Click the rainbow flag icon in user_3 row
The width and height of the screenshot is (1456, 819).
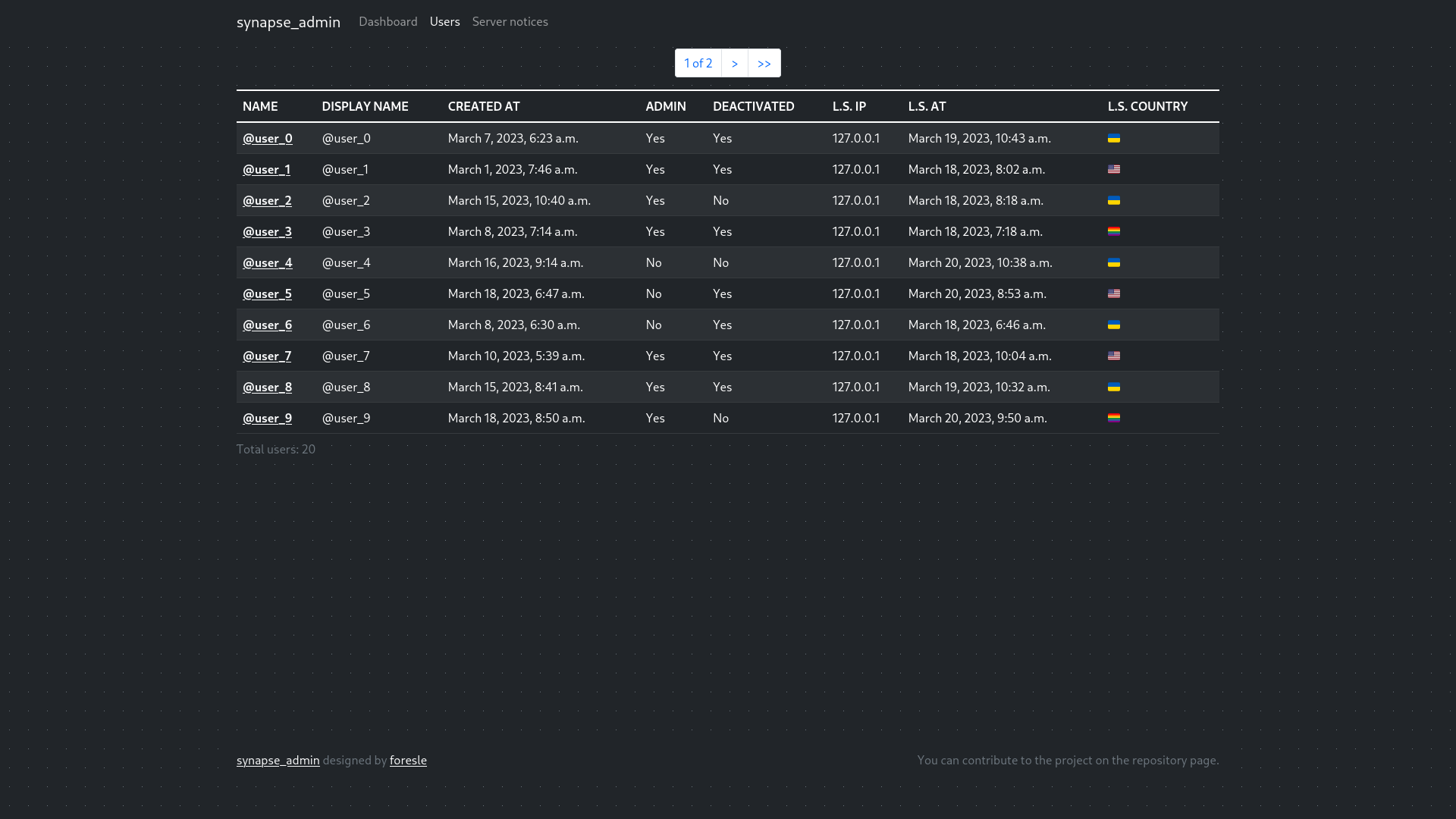1113,231
